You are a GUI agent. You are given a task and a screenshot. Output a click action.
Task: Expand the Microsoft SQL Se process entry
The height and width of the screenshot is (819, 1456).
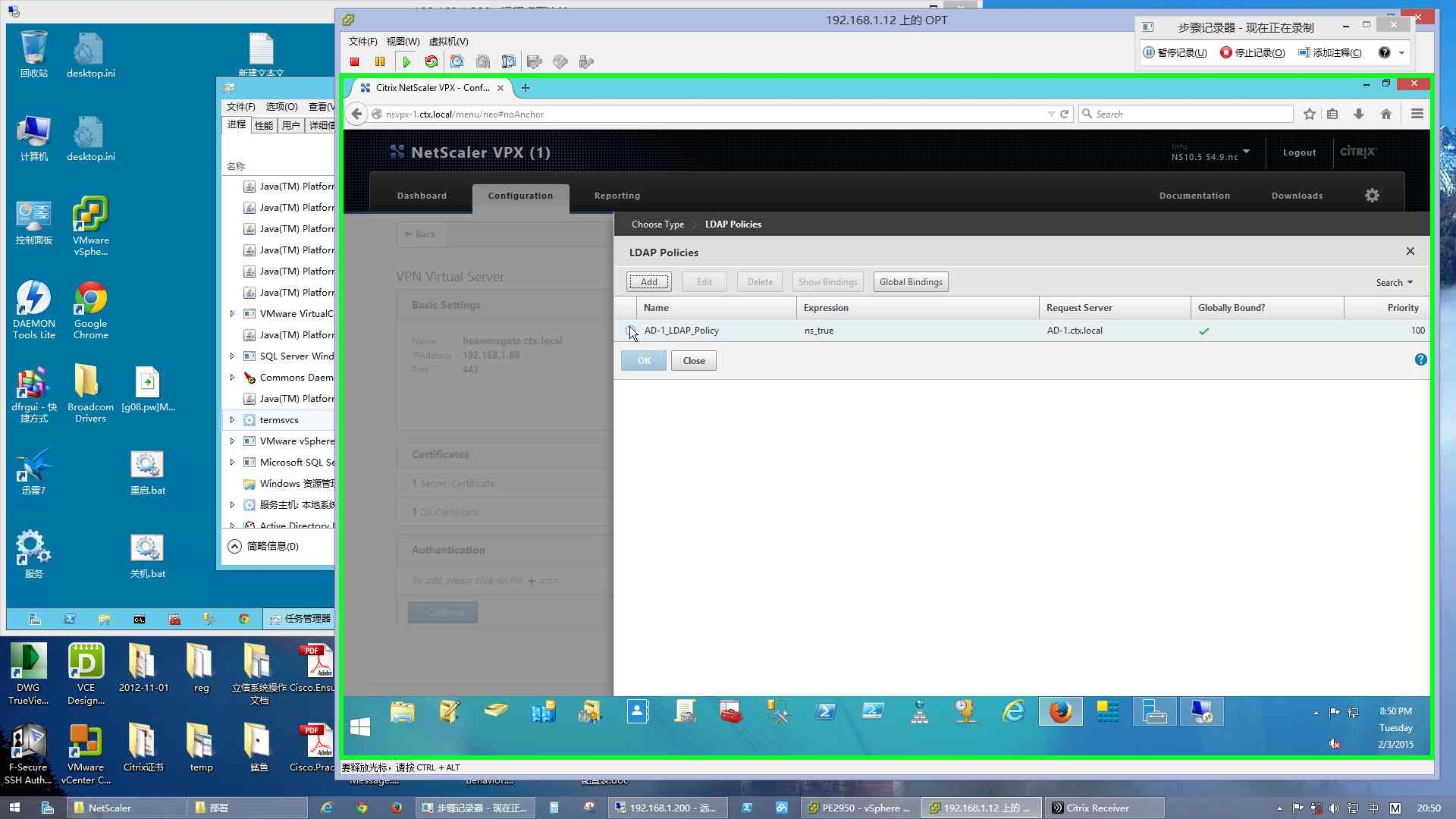(232, 463)
